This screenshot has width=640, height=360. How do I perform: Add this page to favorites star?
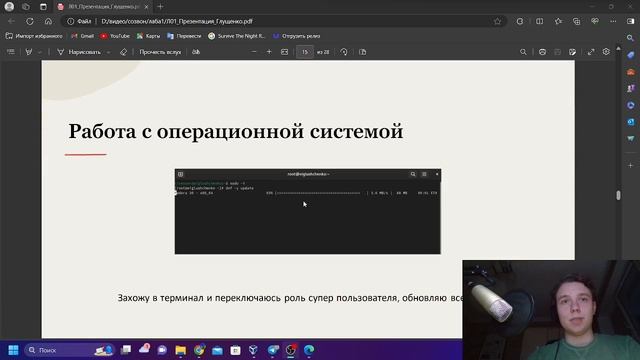pyautogui.click(x=497, y=21)
